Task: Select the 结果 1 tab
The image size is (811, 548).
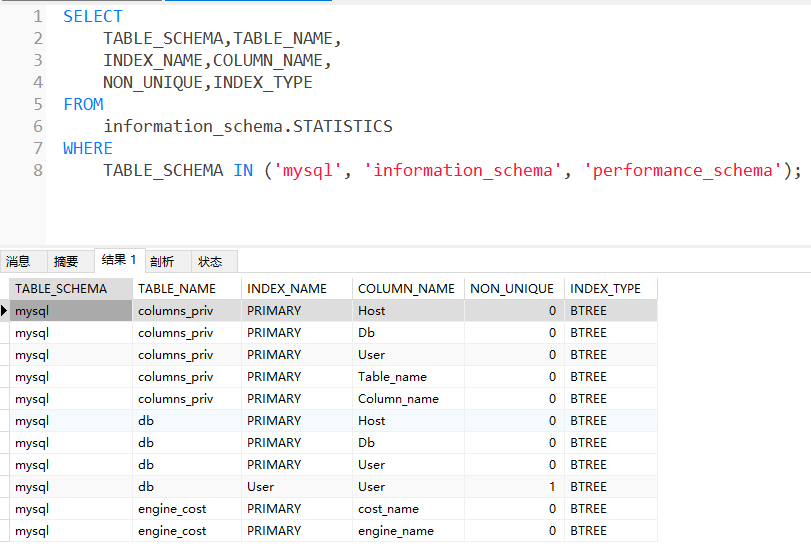Action: [119, 260]
